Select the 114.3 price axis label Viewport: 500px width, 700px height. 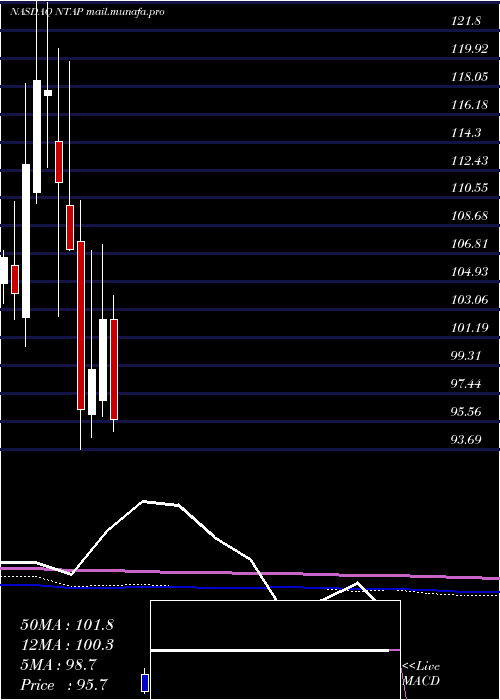466,133
